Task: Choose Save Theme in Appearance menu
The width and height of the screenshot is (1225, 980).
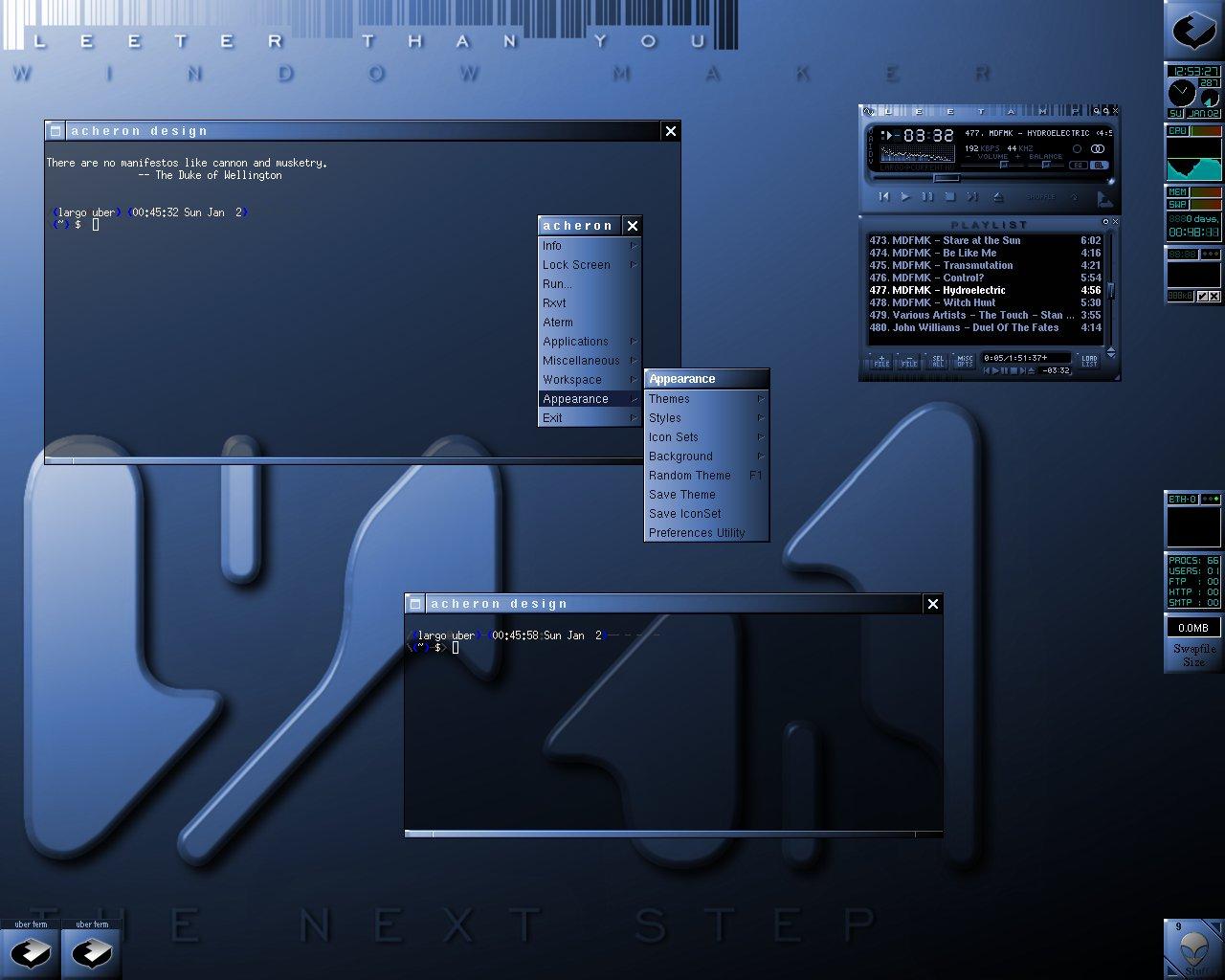Action: (x=706, y=495)
